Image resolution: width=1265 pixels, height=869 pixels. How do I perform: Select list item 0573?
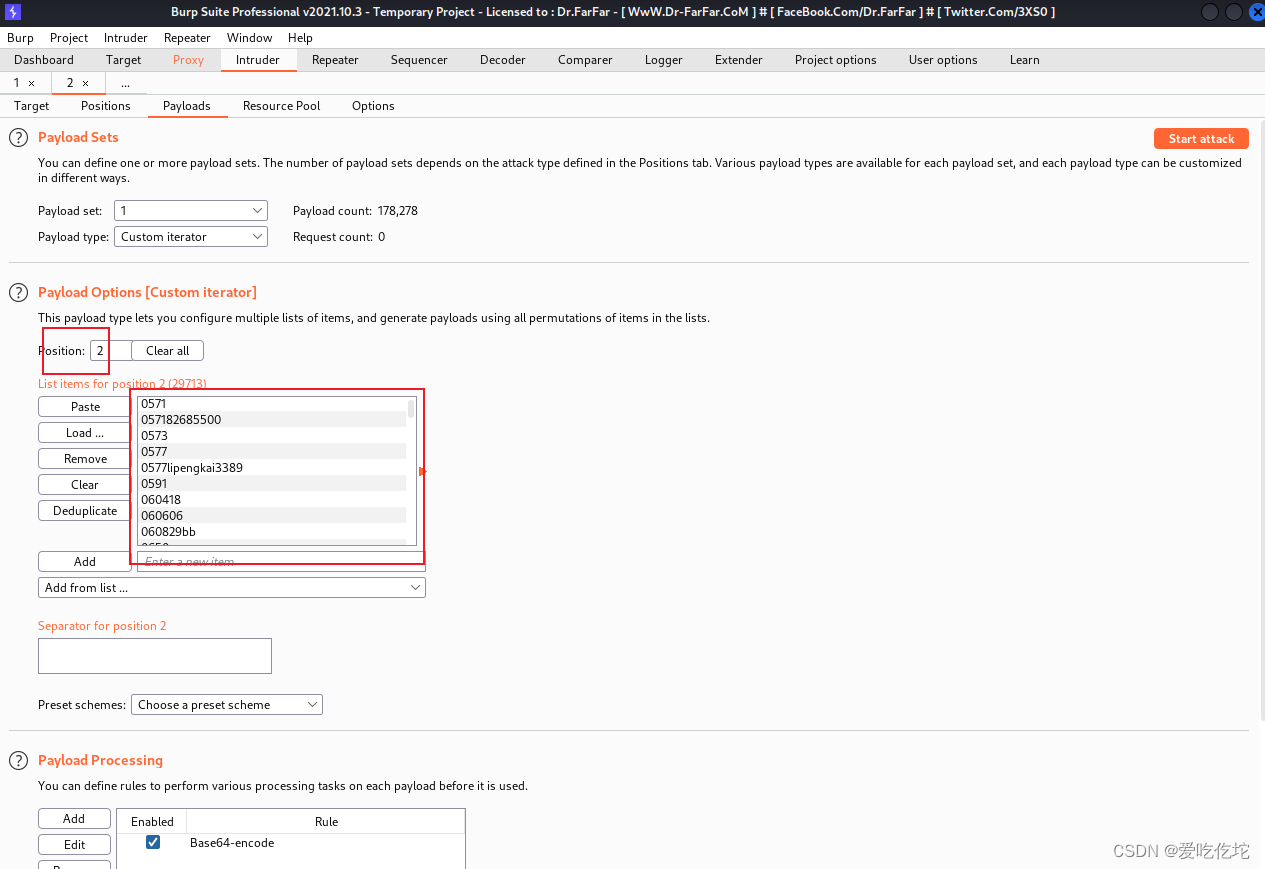(272, 436)
